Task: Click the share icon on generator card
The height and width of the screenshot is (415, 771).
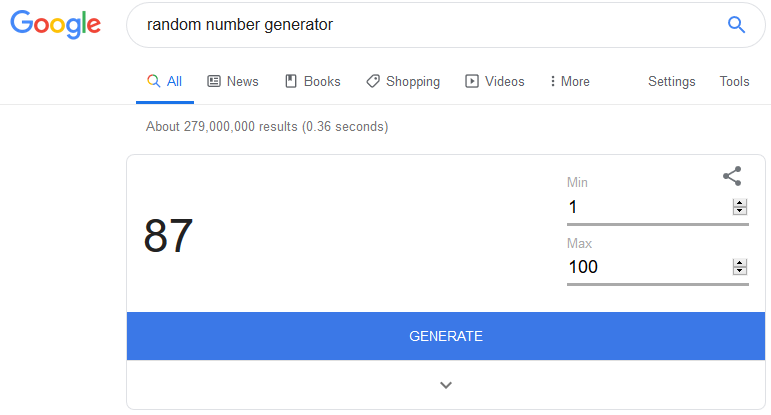Action: pos(732,176)
